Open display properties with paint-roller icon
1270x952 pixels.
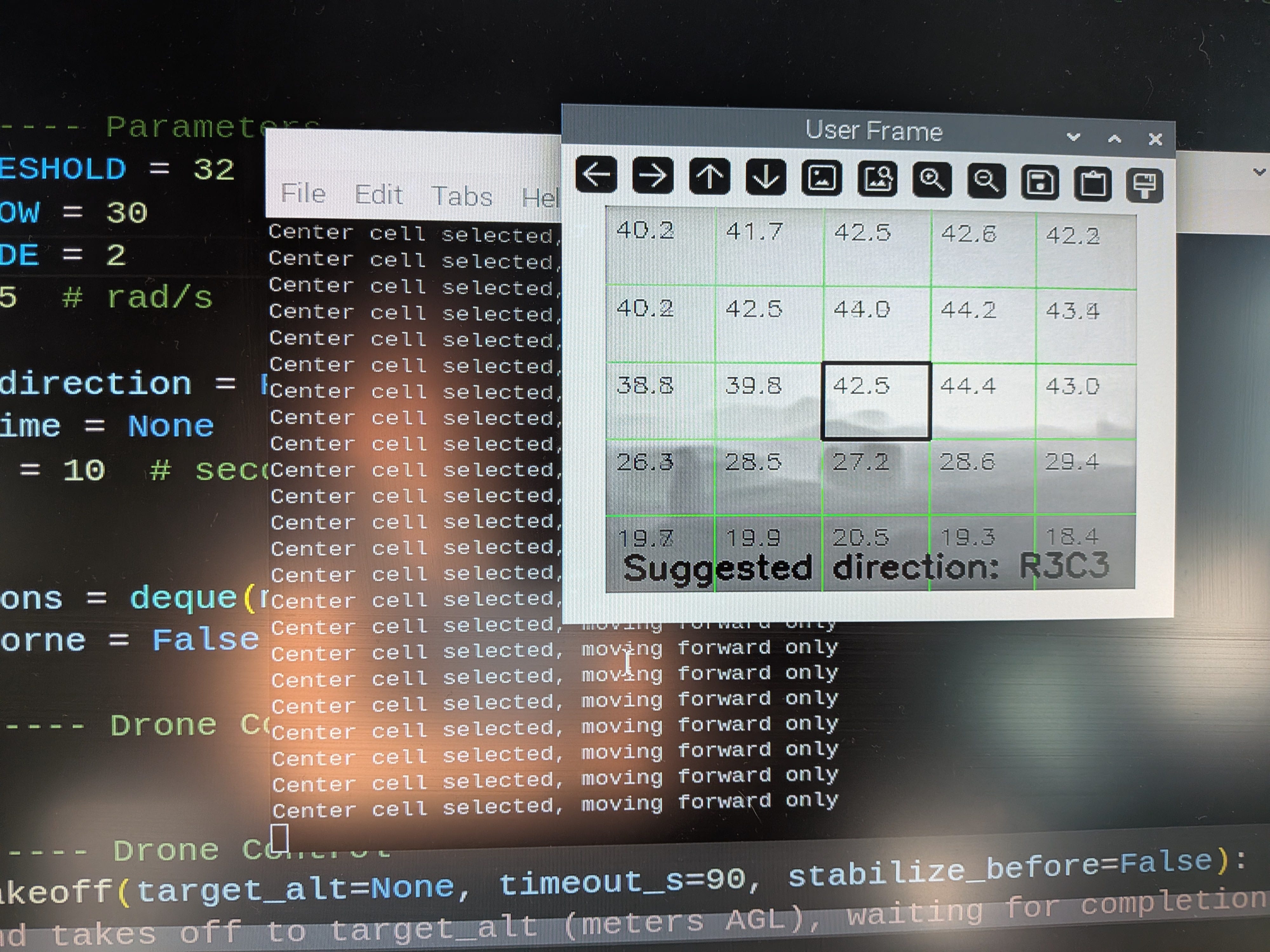click(x=1144, y=185)
